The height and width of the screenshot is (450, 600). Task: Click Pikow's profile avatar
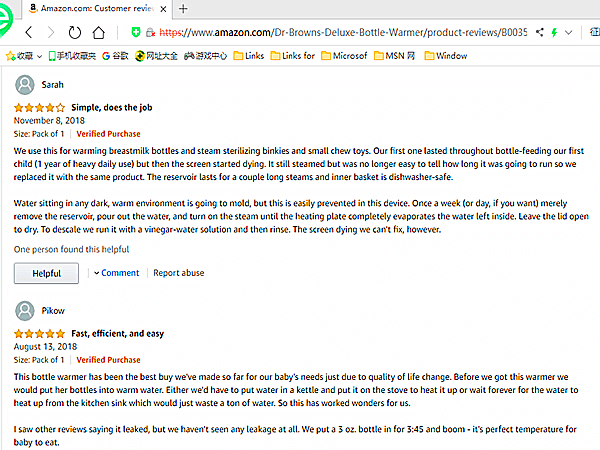pyautogui.click(x=25, y=311)
